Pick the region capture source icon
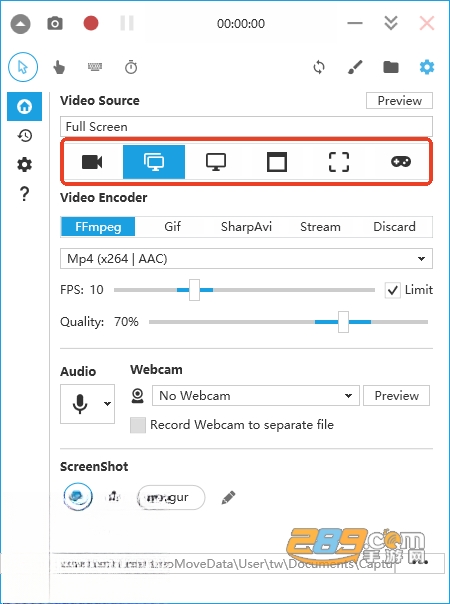 [x=339, y=162]
